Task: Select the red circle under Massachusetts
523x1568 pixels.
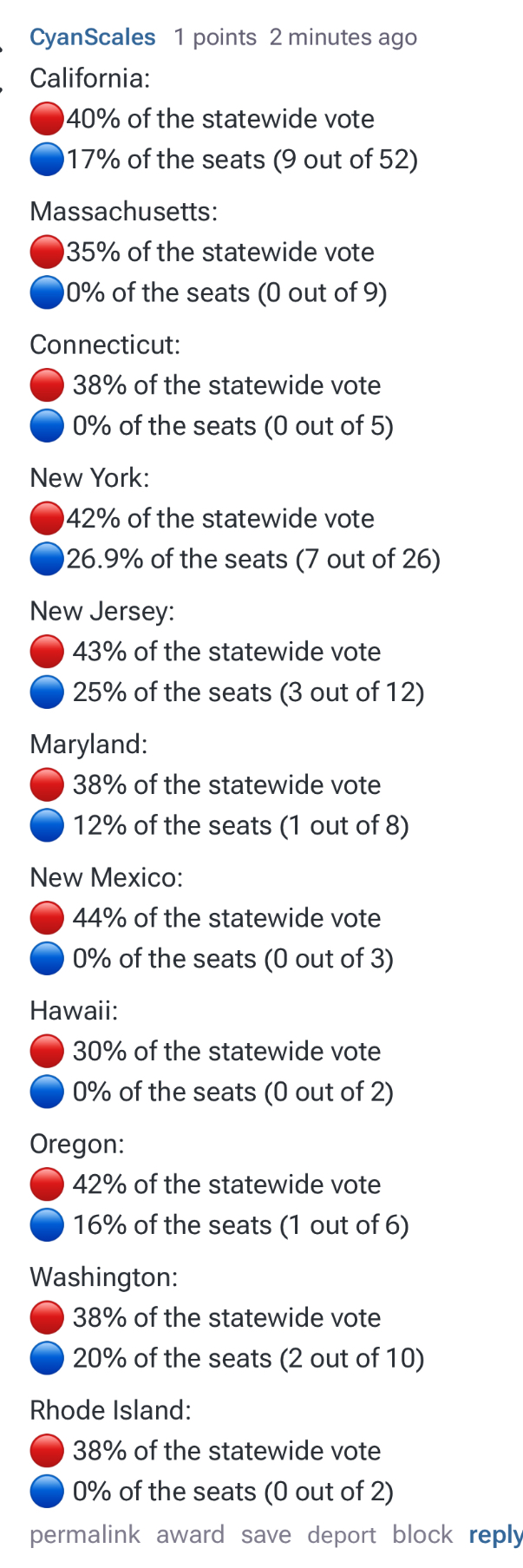Action: [x=47, y=252]
